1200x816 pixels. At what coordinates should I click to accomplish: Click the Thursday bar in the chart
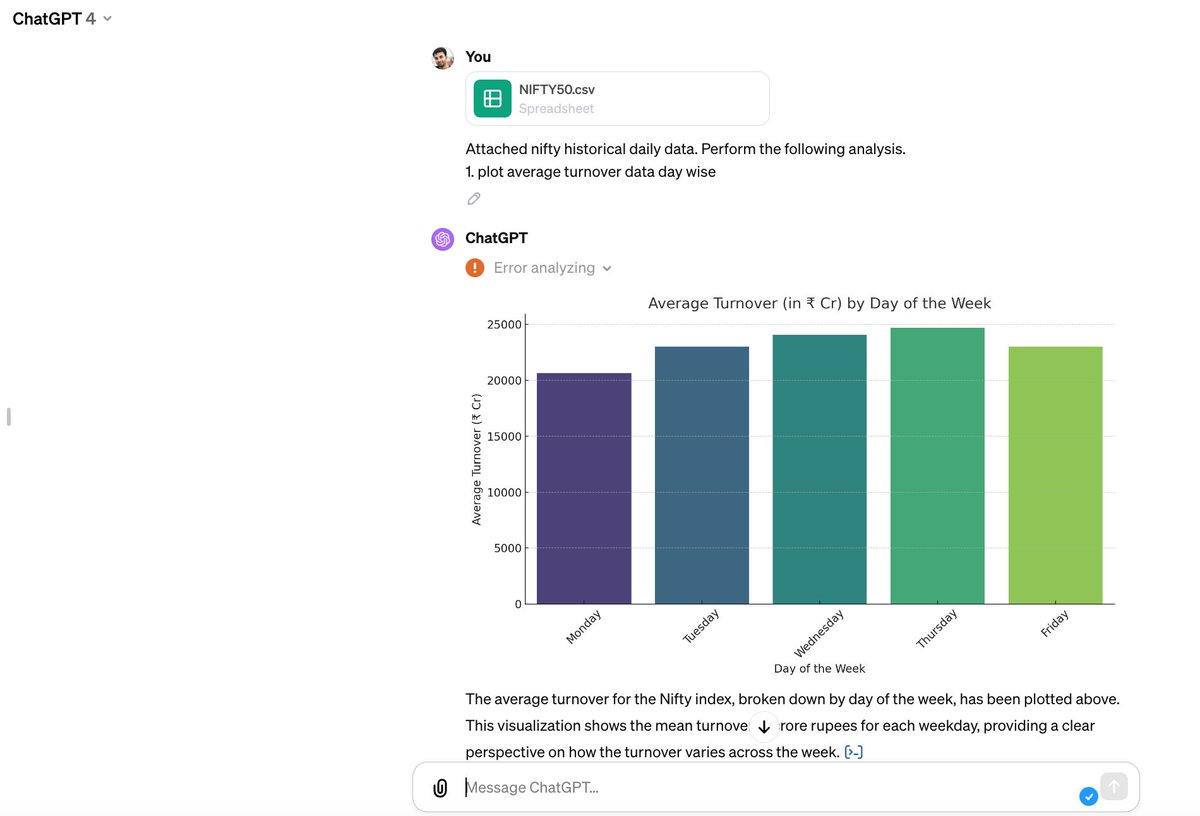click(x=937, y=466)
